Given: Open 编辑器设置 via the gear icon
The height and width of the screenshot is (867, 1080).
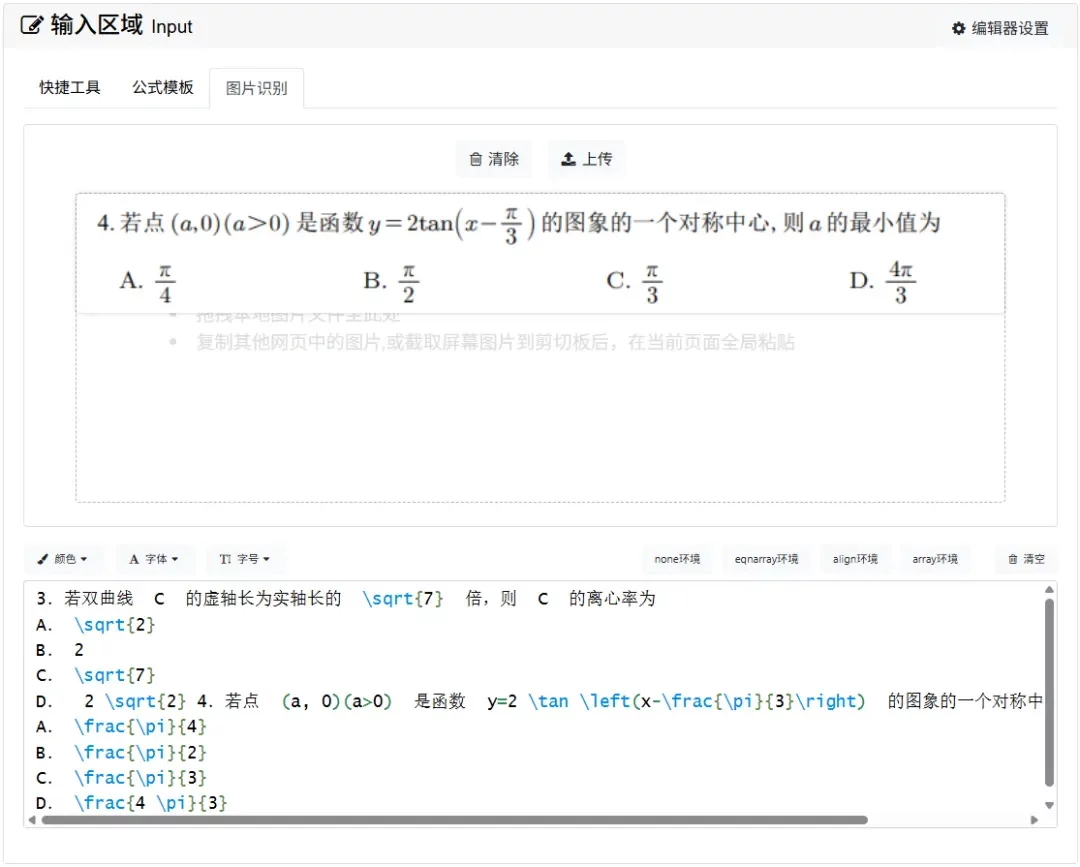Looking at the screenshot, I should tap(958, 29).
